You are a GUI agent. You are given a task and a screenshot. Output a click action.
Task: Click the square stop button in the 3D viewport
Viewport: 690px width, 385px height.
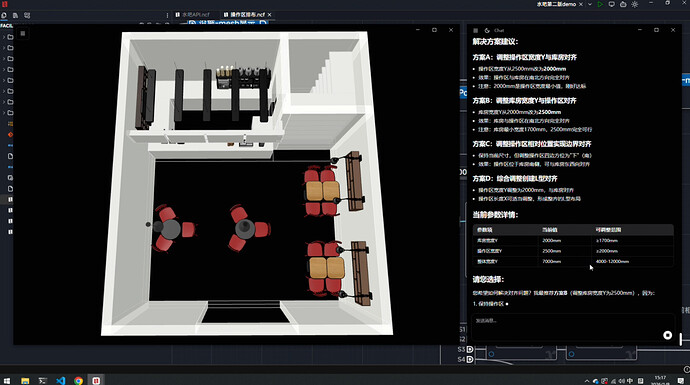point(23,33)
